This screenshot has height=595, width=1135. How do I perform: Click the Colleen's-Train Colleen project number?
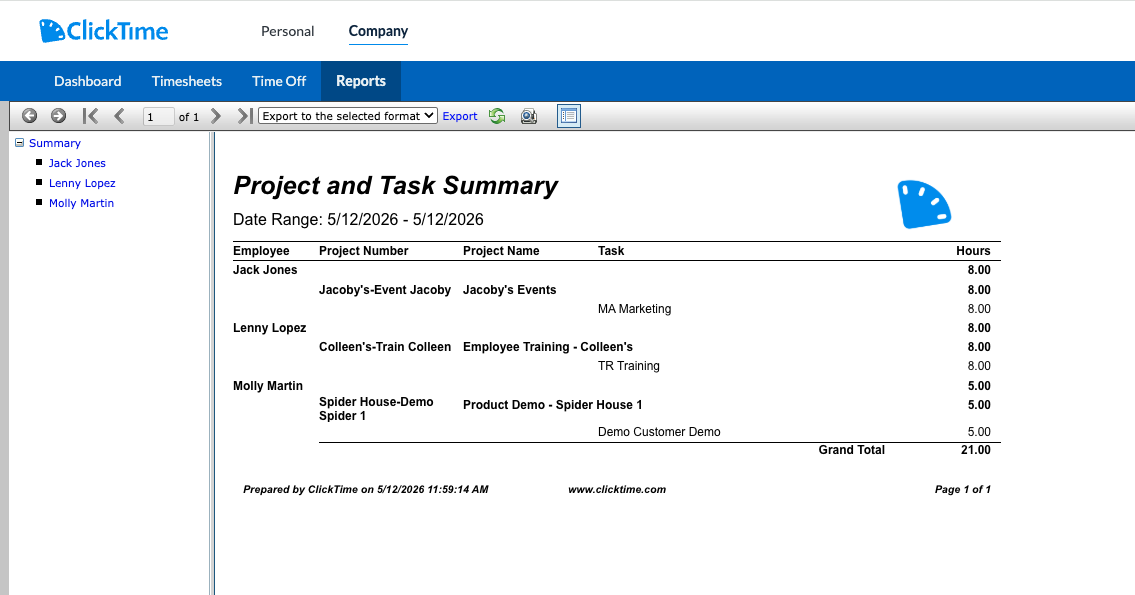tap(385, 347)
